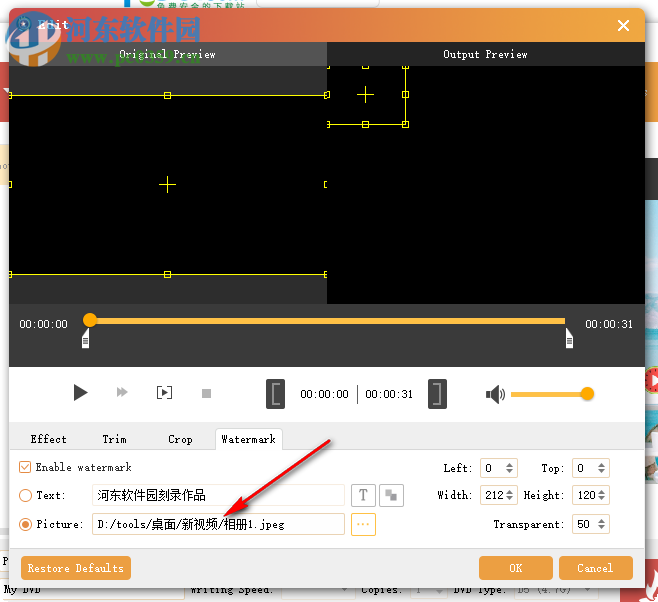Click the volume slider handle

587,394
